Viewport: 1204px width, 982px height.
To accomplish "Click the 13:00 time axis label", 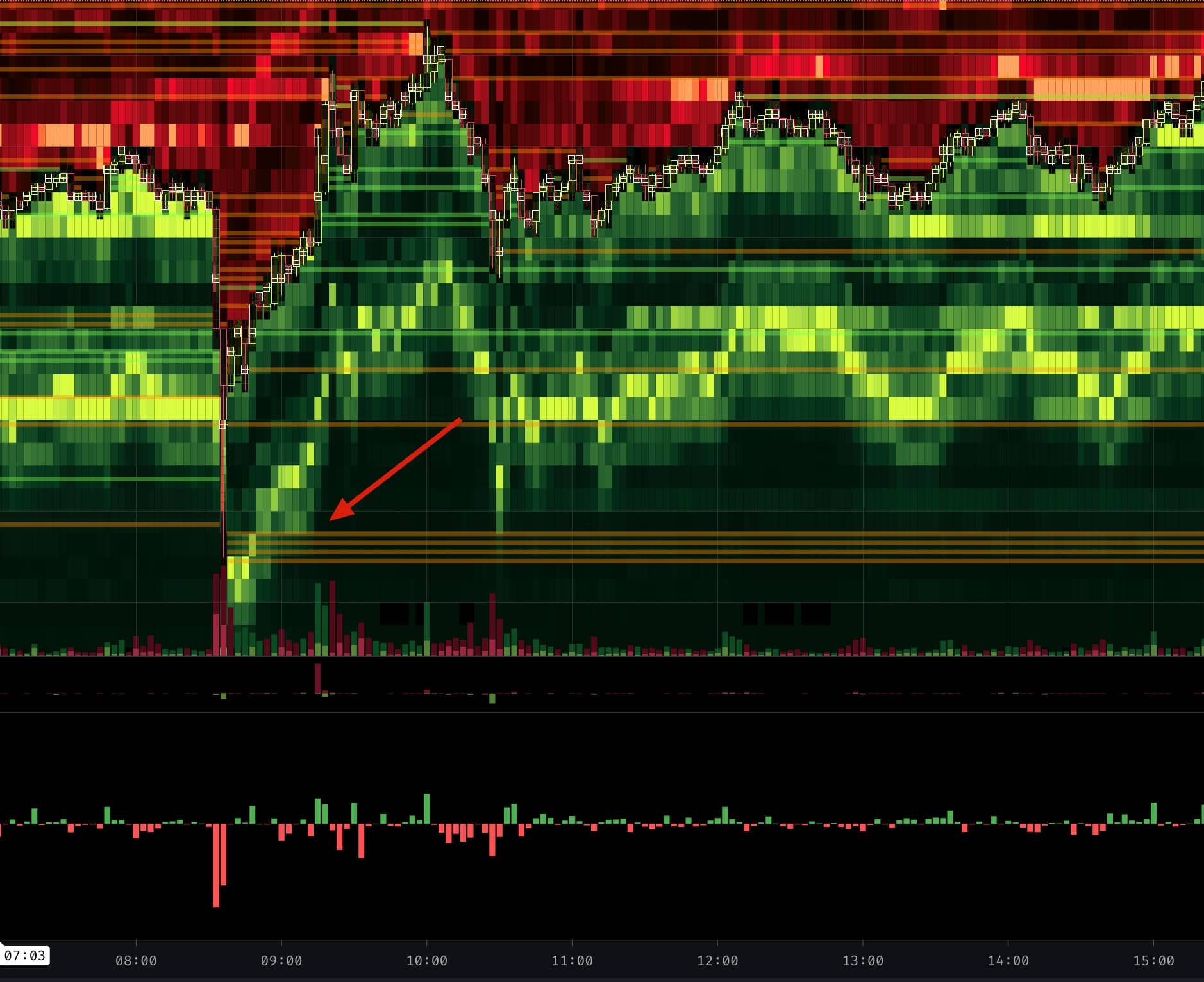I will [x=863, y=961].
